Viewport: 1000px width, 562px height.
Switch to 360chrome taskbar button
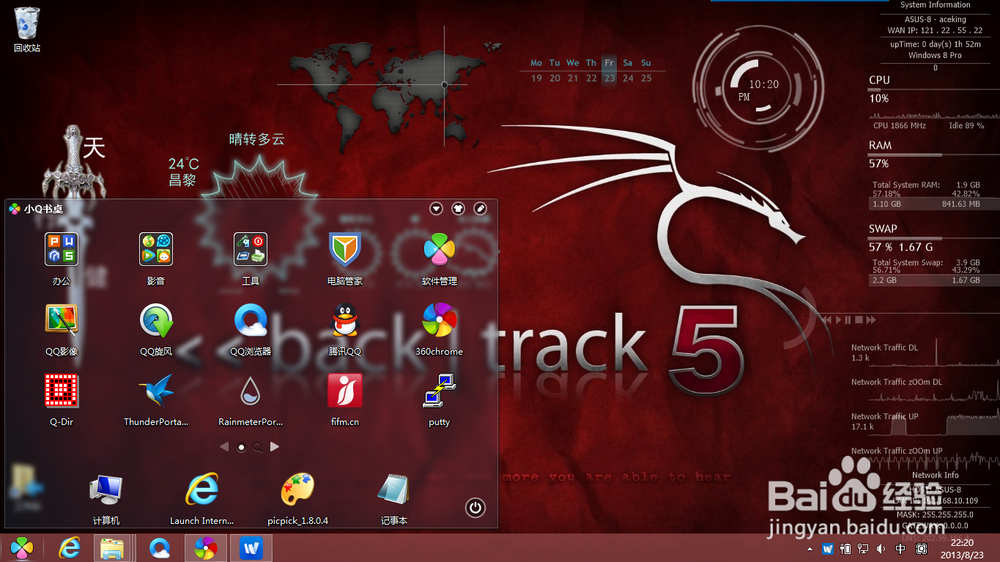205,548
